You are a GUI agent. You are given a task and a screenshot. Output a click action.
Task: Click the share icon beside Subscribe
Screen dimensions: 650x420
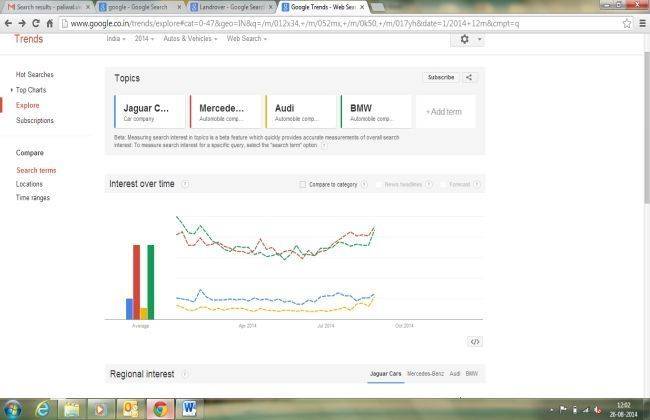(469, 78)
